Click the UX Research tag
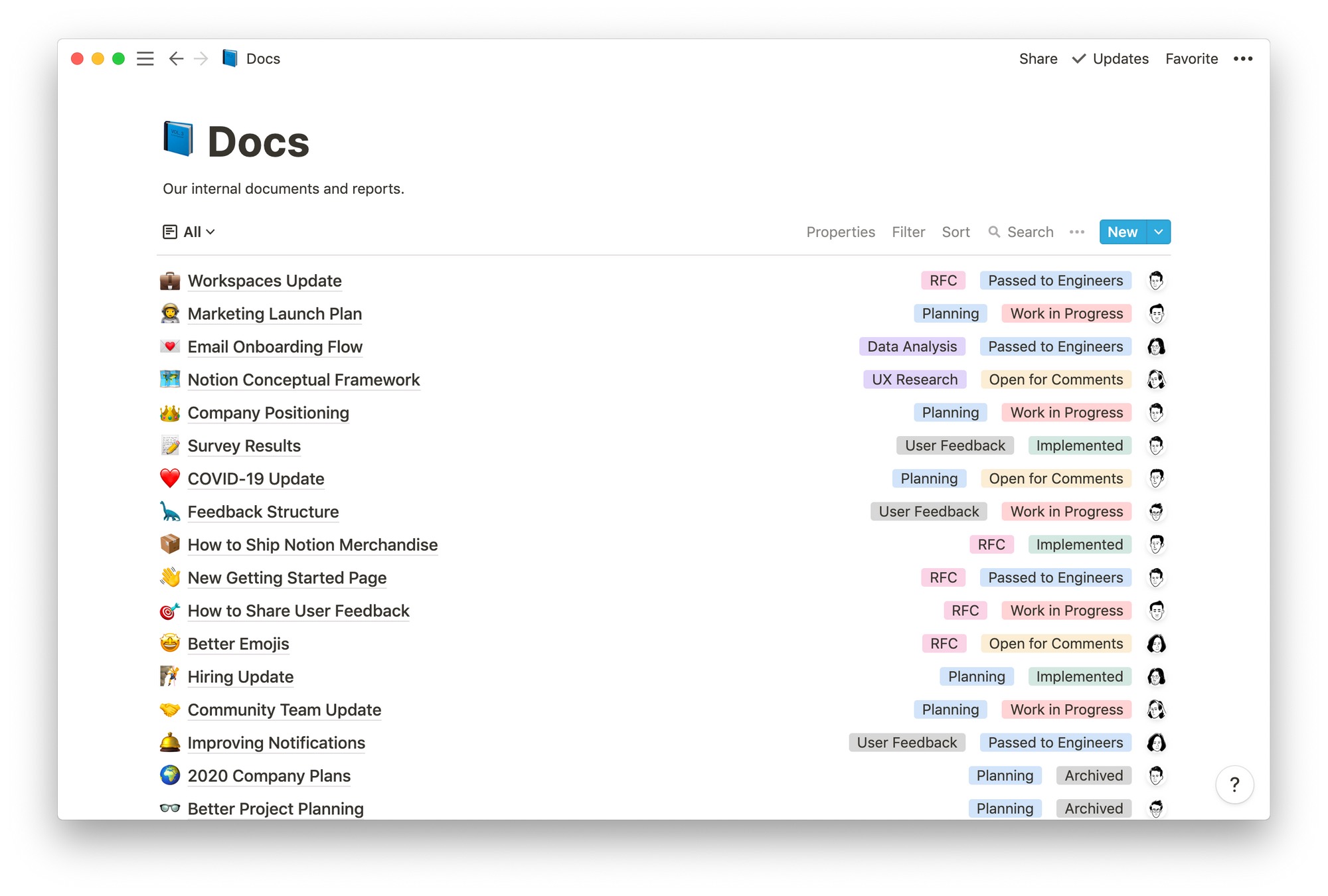This screenshot has width=1328, height=896. [x=914, y=380]
